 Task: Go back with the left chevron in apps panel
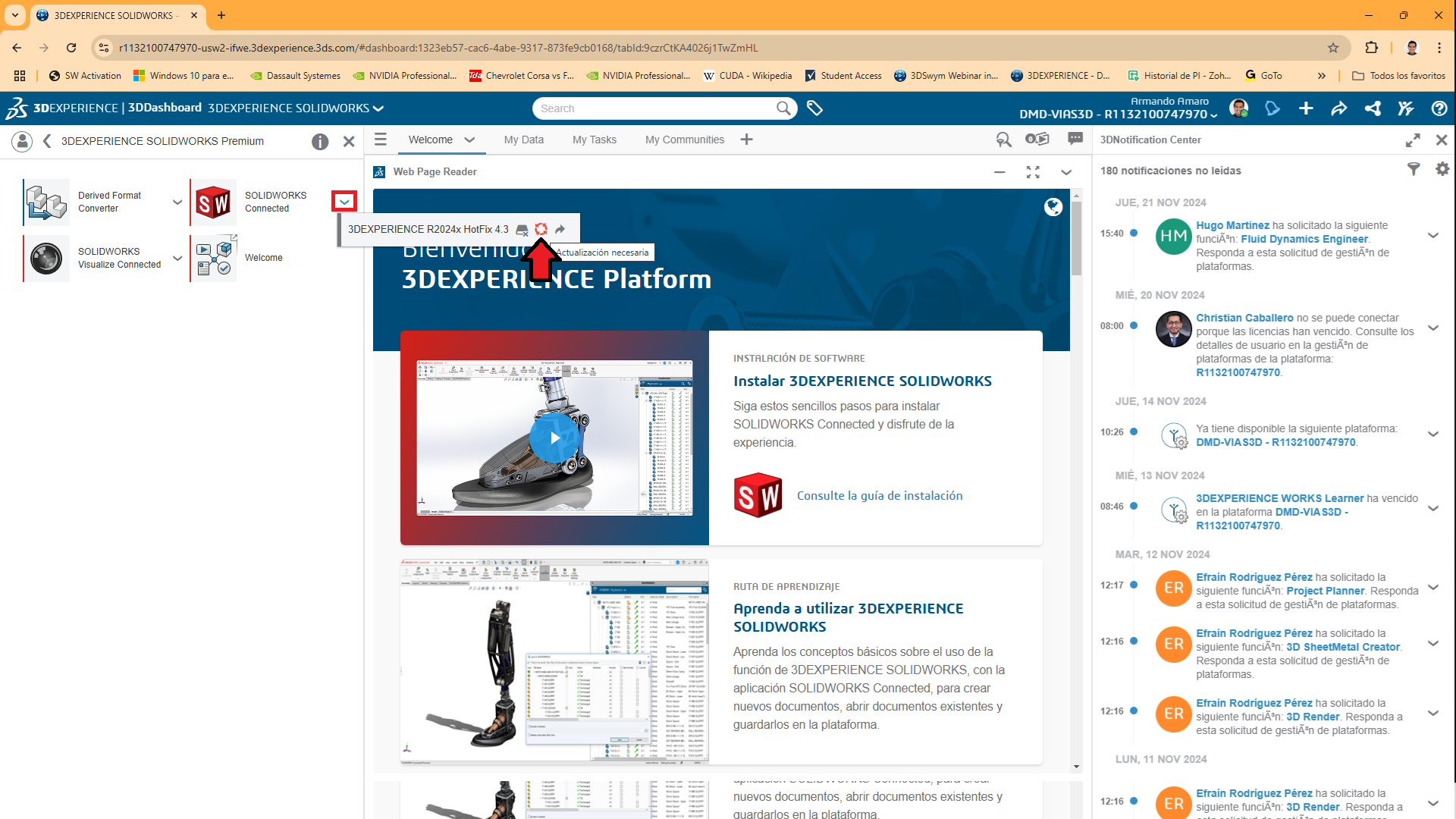click(x=47, y=141)
